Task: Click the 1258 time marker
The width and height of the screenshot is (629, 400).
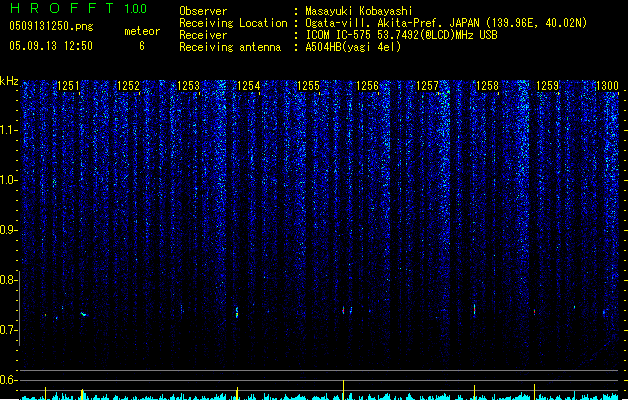Action: pos(487,86)
